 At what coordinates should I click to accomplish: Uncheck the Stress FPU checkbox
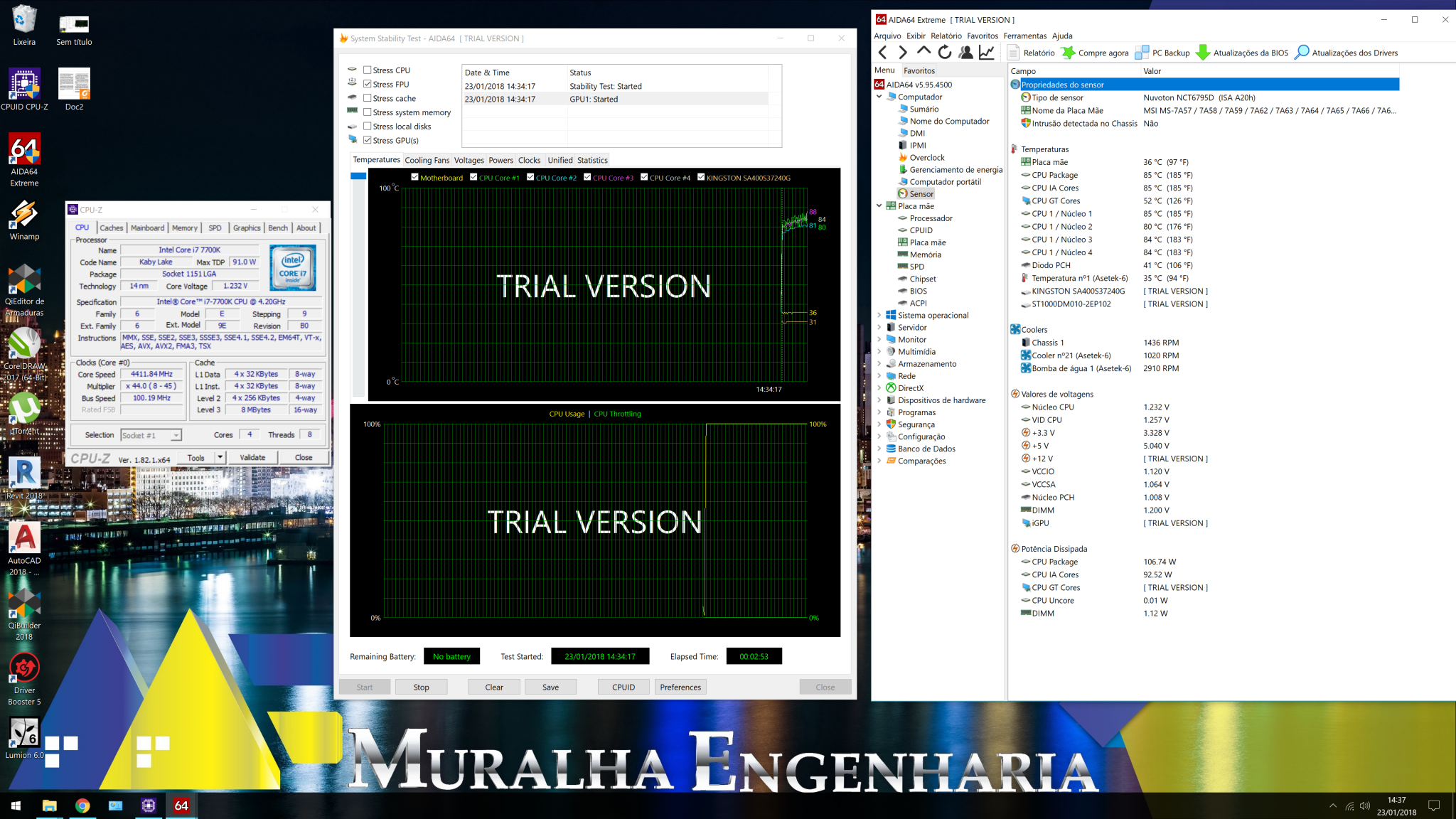368,84
